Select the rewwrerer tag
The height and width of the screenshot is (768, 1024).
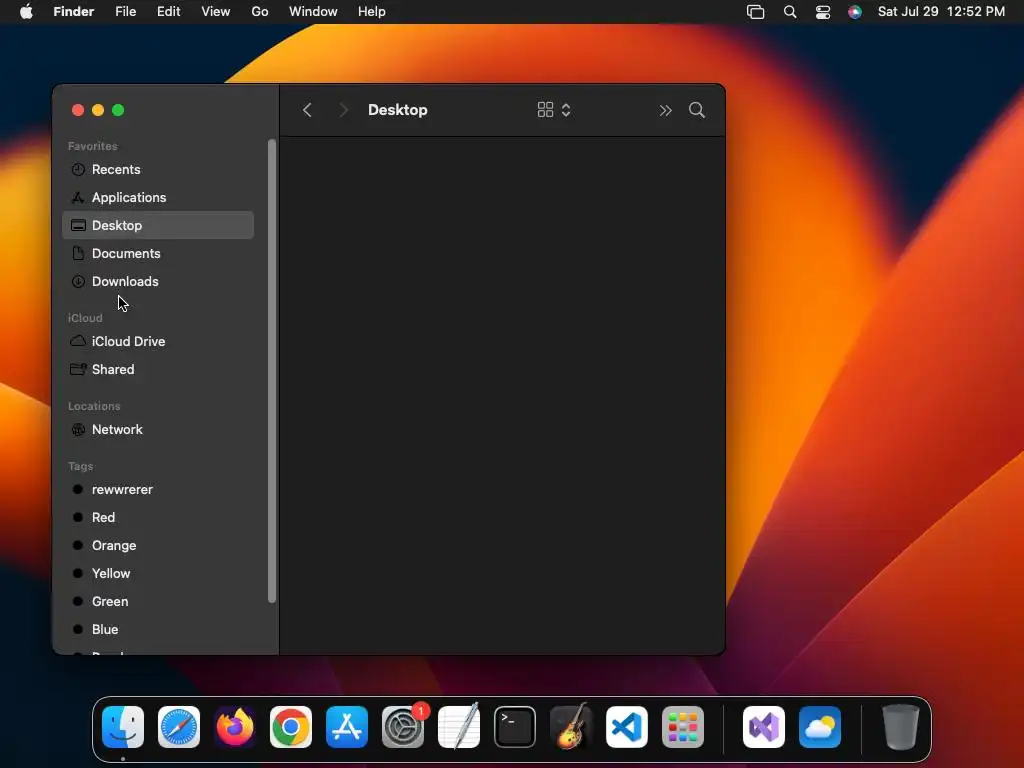(x=157, y=490)
